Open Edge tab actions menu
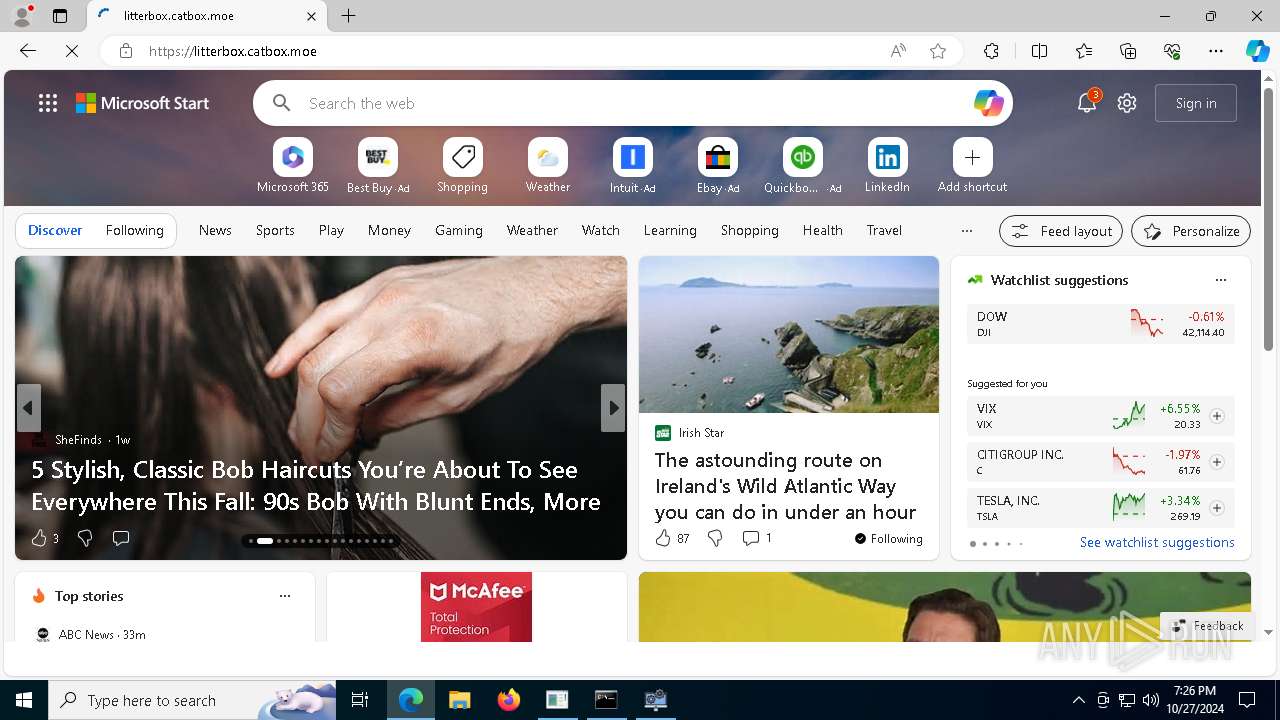Image resolution: width=1280 pixels, height=720 pixels. click(x=60, y=16)
